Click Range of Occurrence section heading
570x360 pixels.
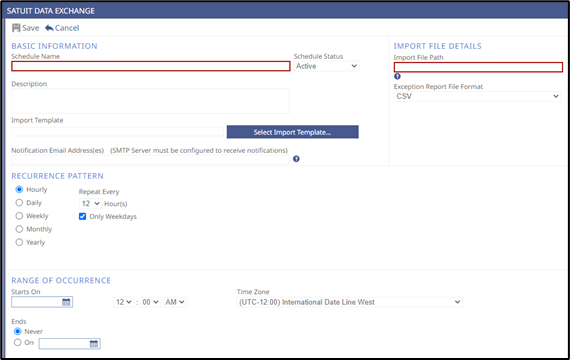coord(61,280)
